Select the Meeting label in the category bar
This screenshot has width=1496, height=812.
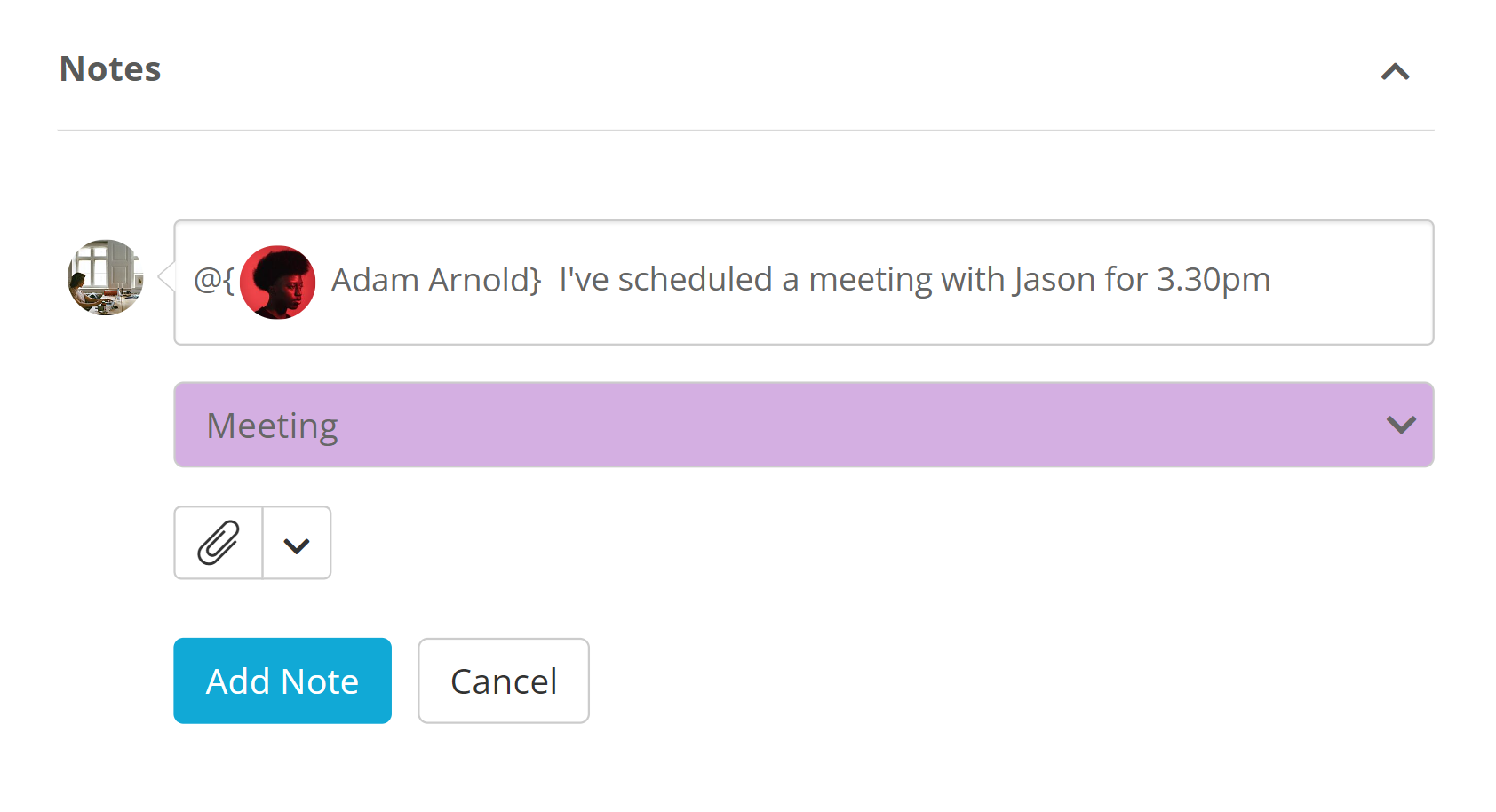272,425
